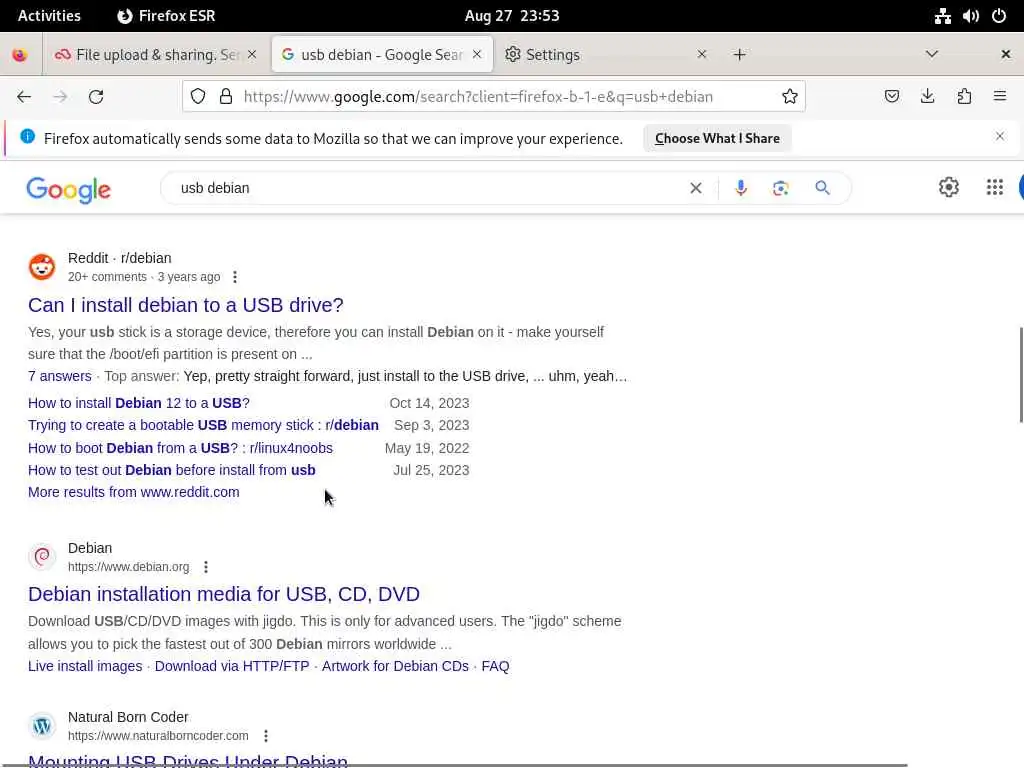Open the Activities overview
This screenshot has height=768, width=1024.
click(49, 16)
